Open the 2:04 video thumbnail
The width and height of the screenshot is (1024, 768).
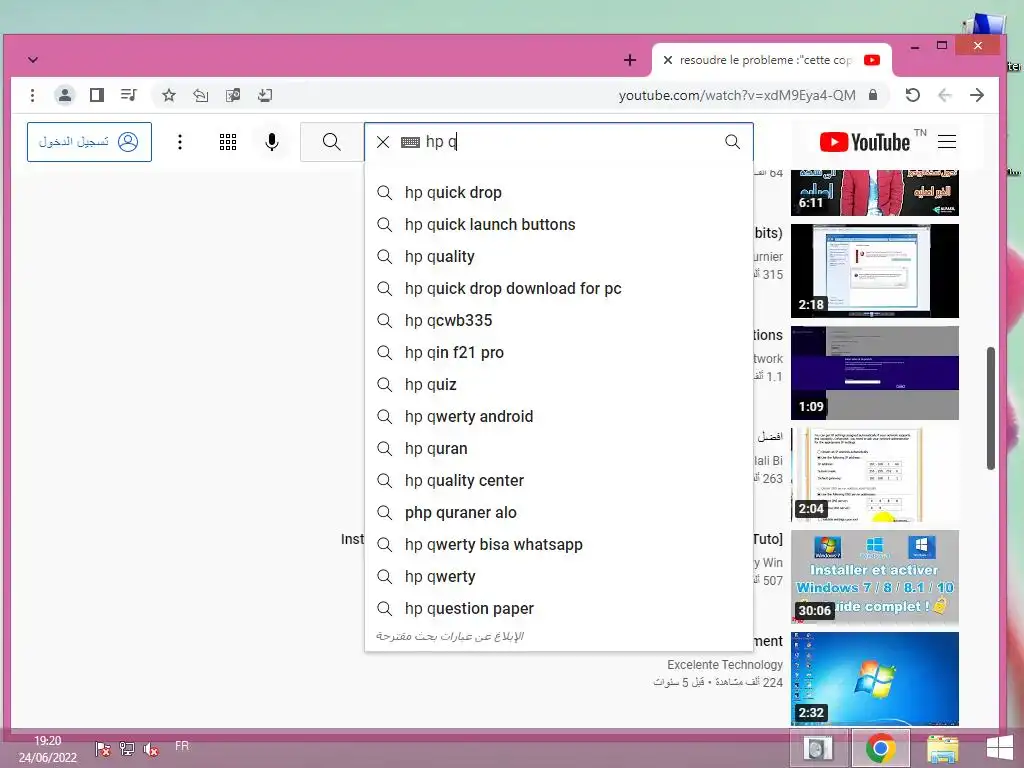pyautogui.click(x=874, y=475)
